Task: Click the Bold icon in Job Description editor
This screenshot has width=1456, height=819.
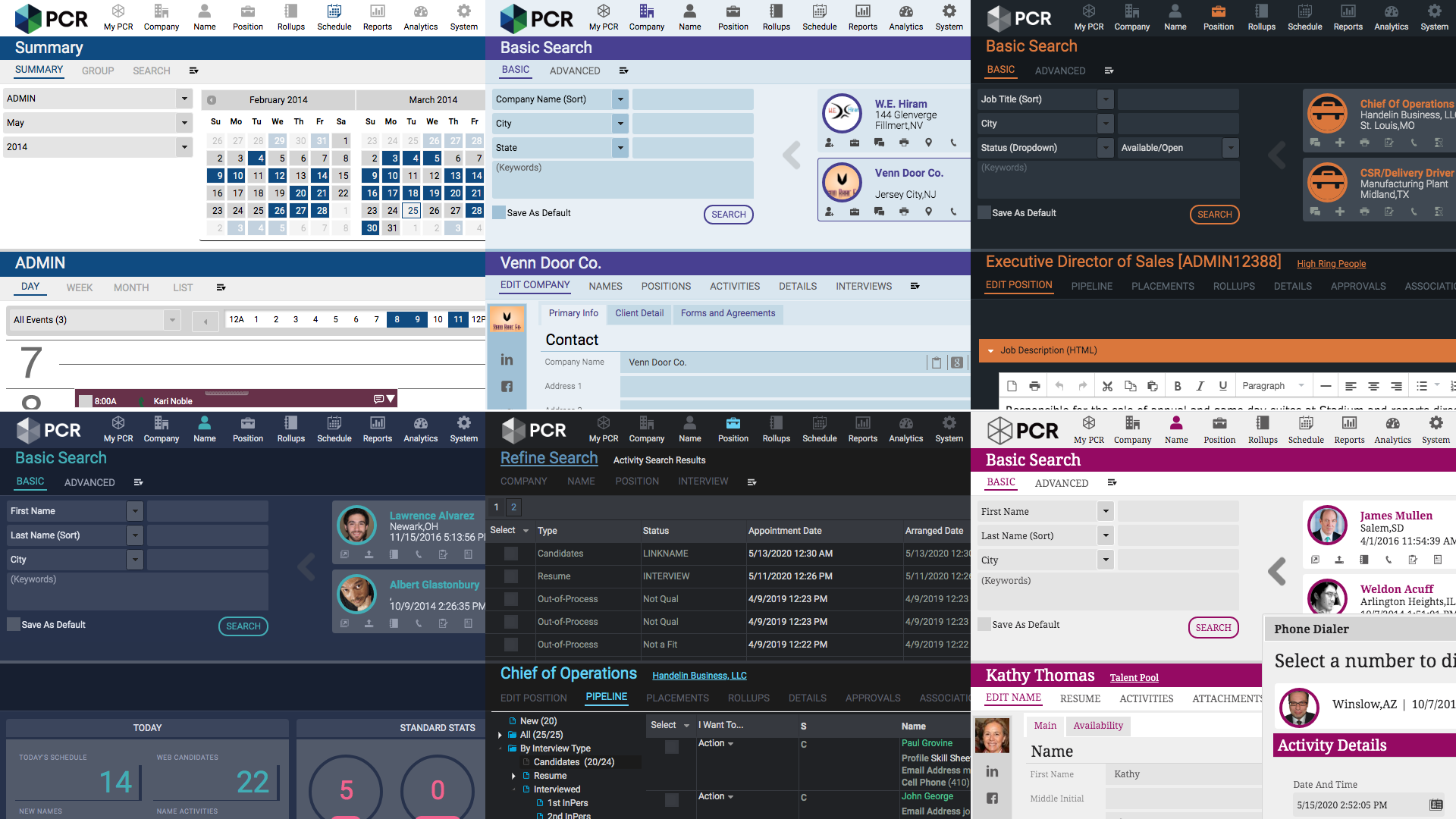Action: [1177, 386]
